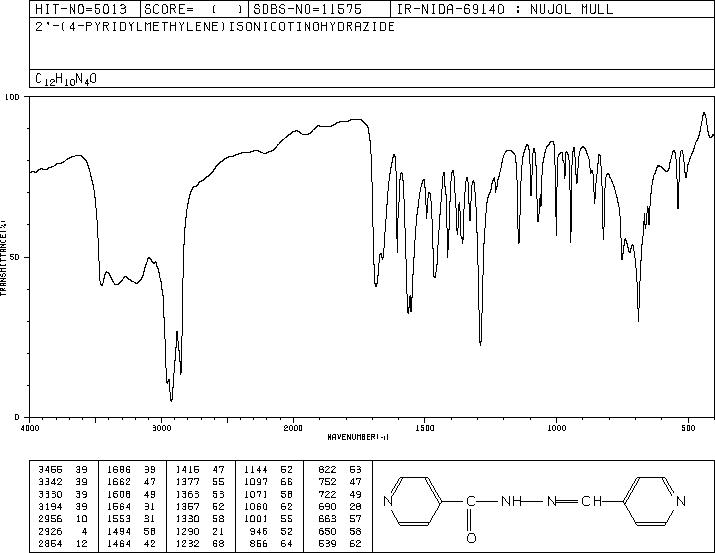Click the TRANSMITTANCE y-axis label
Viewport: 715px width, 553px height.
[x=5, y=255]
